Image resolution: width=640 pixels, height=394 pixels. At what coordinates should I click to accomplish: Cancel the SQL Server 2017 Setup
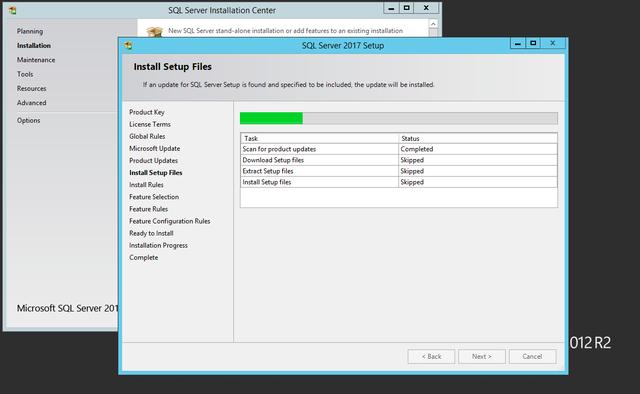click(x=532, y=356)
